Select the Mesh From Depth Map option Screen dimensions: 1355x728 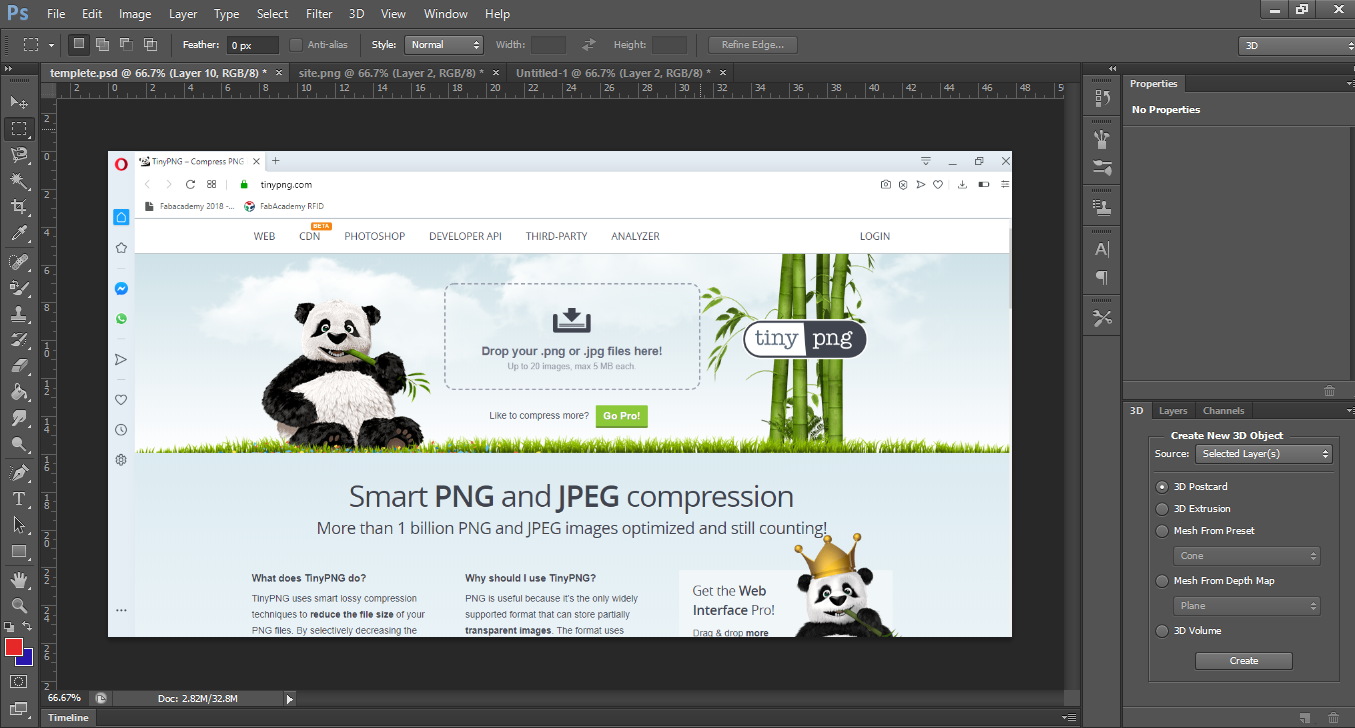click(x=1162, y=581)
